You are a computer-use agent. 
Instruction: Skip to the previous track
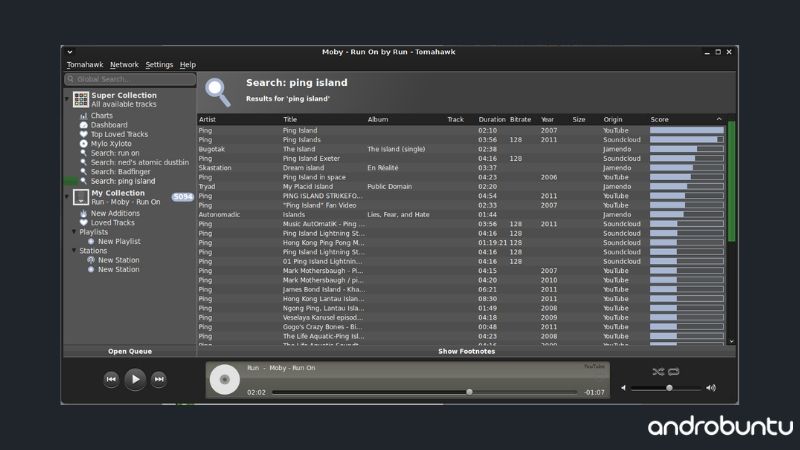(x=111, y=379)
